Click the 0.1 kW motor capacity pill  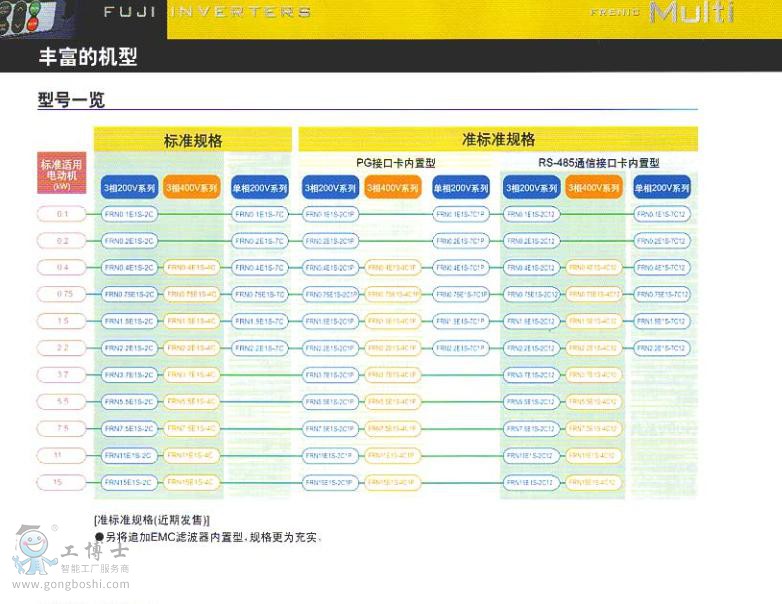tap(63, 214)
